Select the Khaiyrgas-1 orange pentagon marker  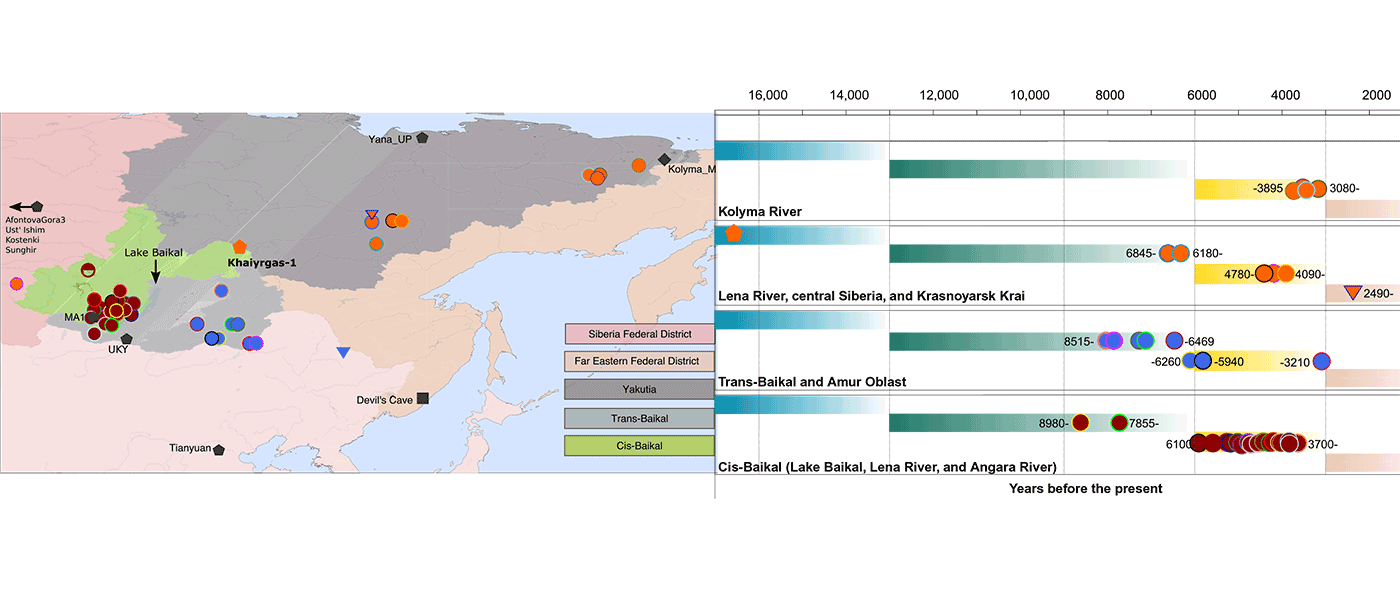(x=240, y=247)
